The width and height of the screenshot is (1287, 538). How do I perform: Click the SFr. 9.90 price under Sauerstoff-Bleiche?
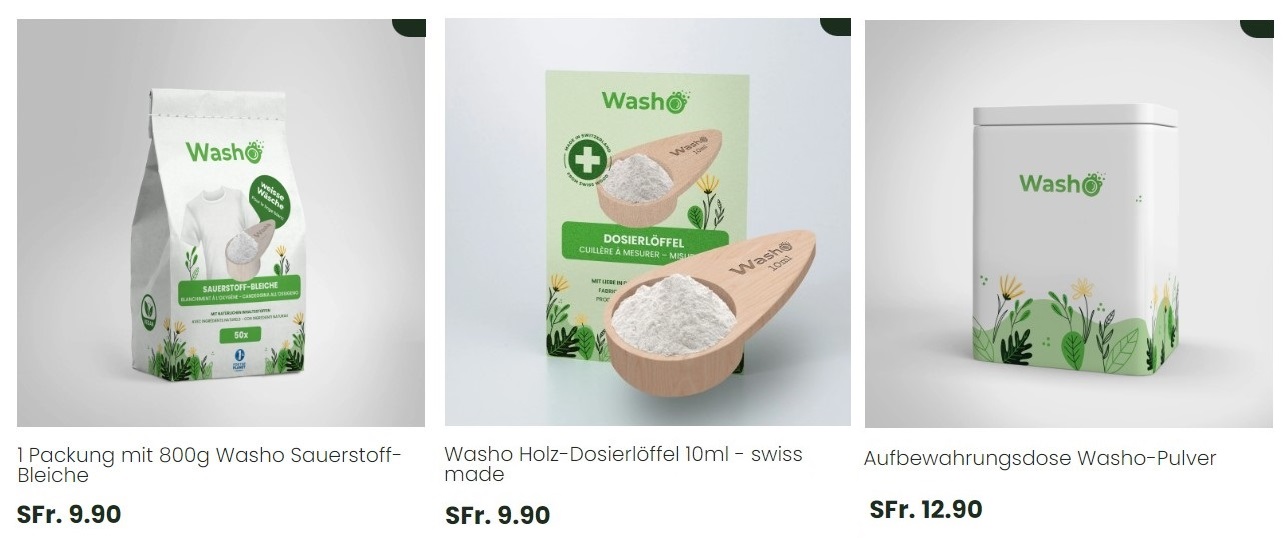tap(69, 515)
